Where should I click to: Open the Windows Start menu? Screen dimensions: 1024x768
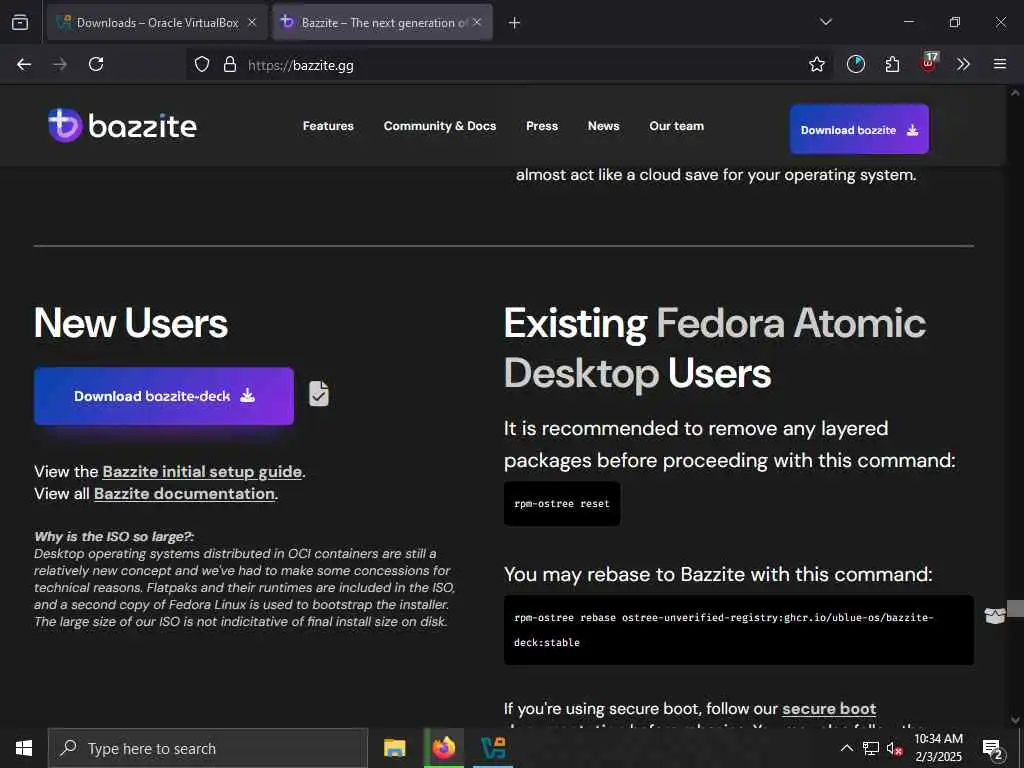24,748
